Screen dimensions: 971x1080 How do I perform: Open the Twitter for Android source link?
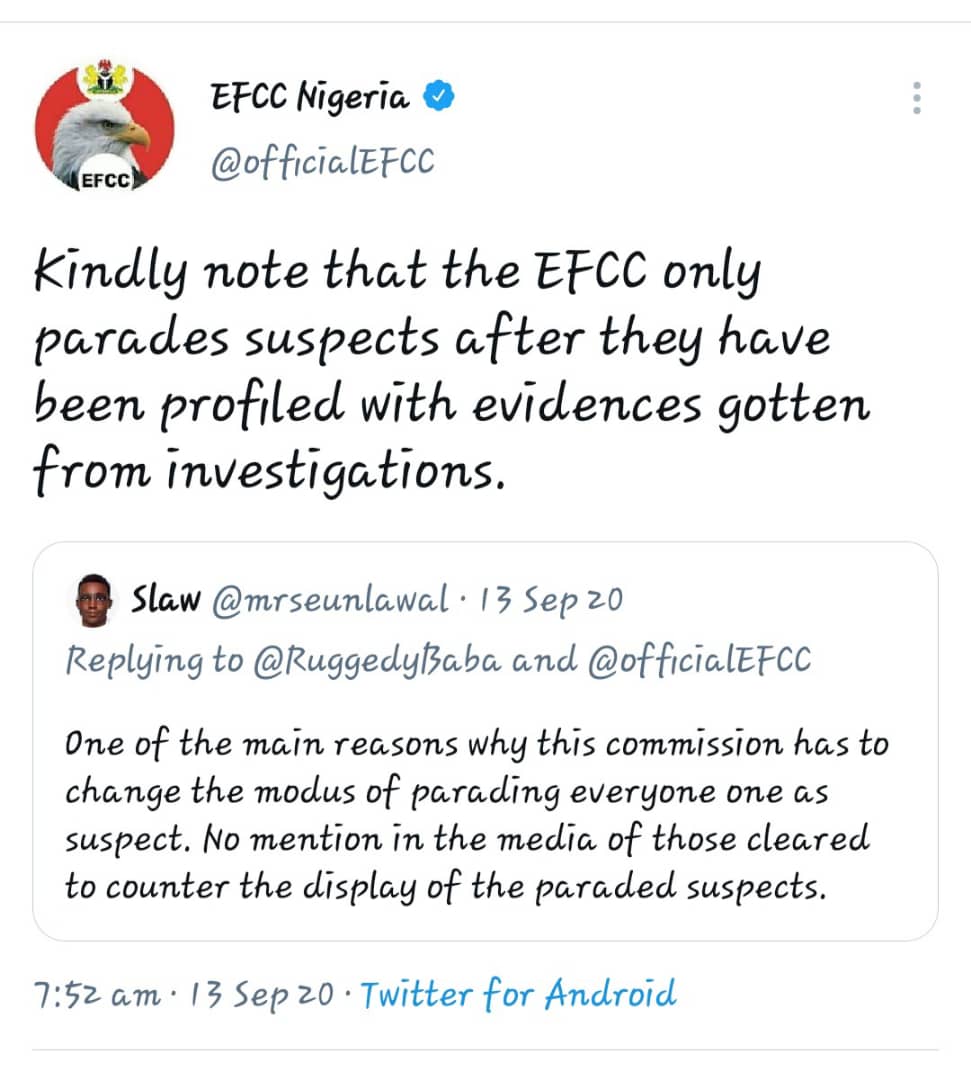pos(517,994)
